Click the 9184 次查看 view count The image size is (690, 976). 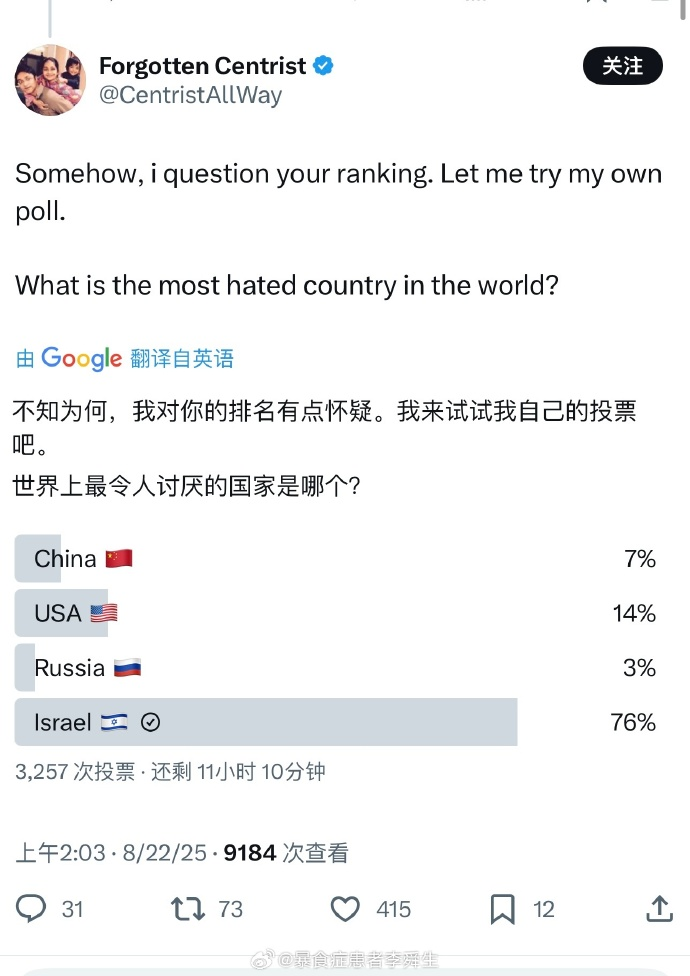pos(286,853)
